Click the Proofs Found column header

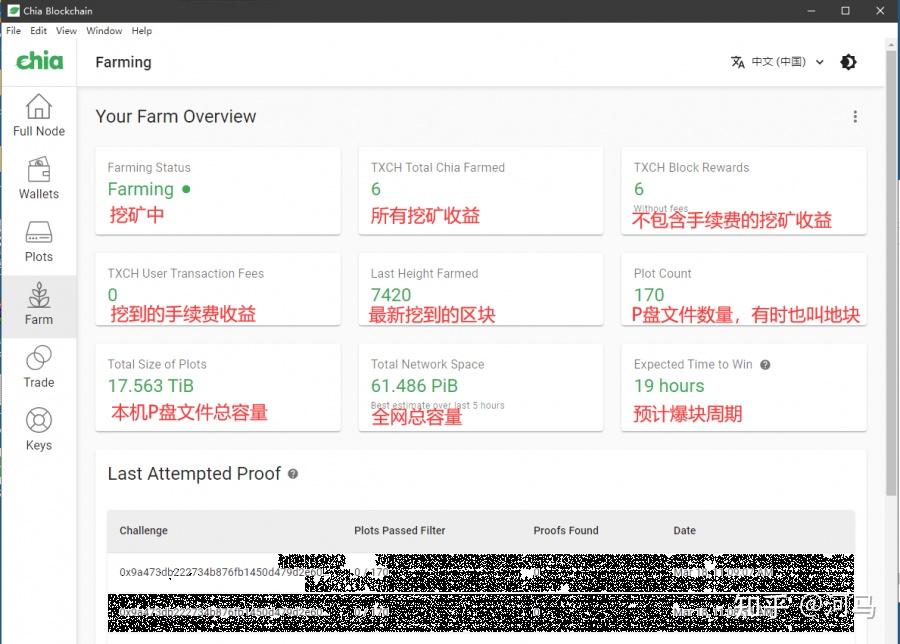(x=566, y=530)
